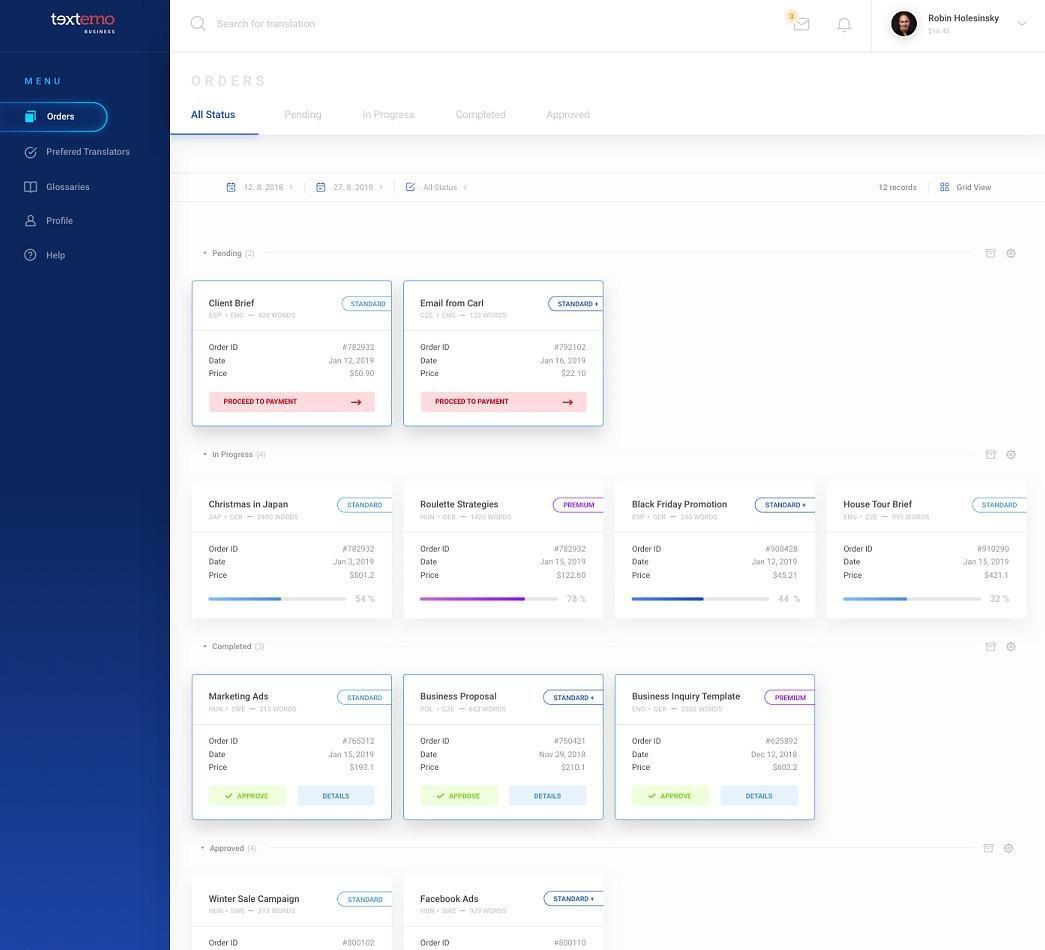Click the Orders stack icon in sidebar
1045x950 pixels.
click(x=30, y=117)
